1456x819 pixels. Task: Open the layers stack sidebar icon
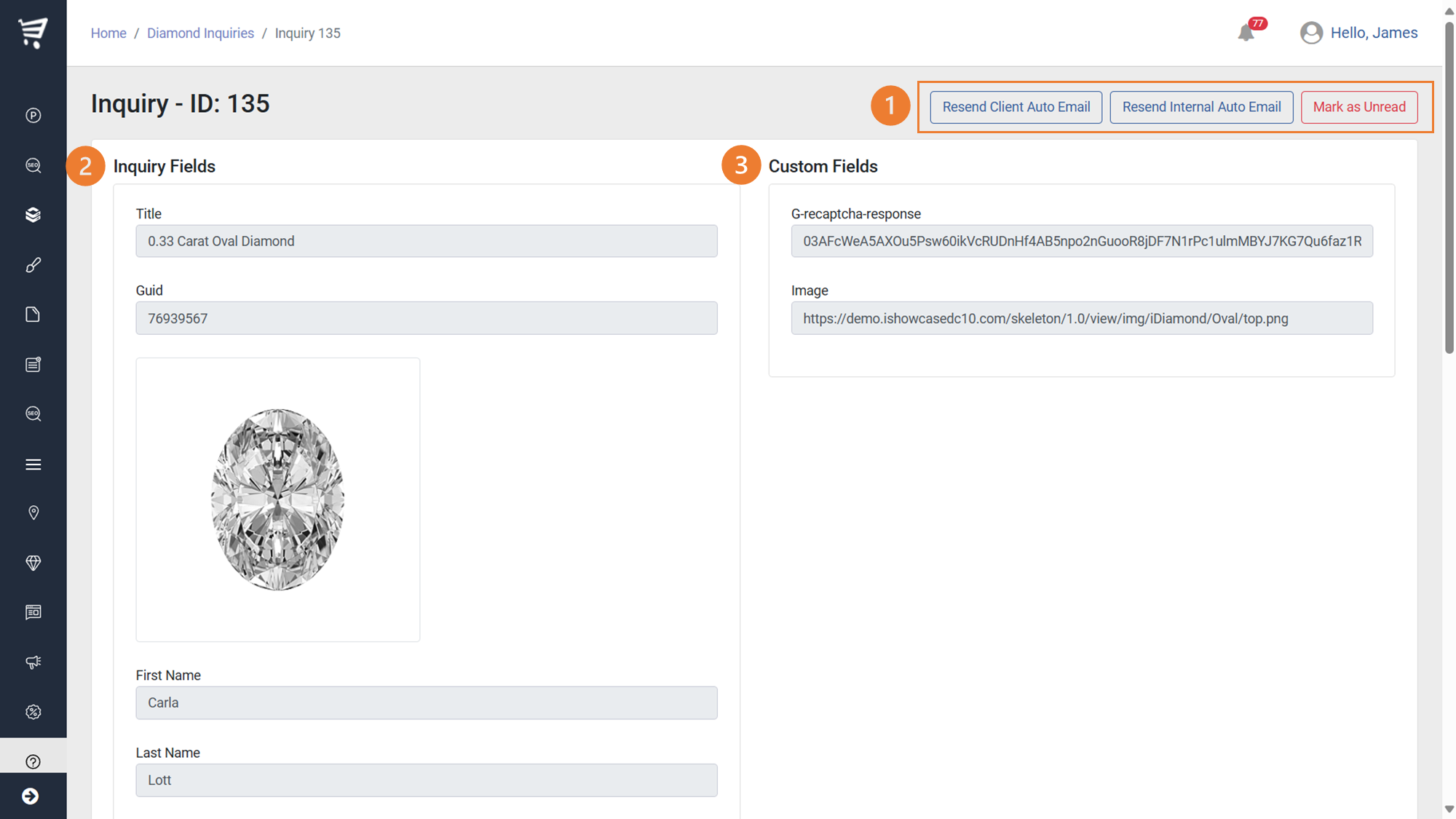point(33,215)
